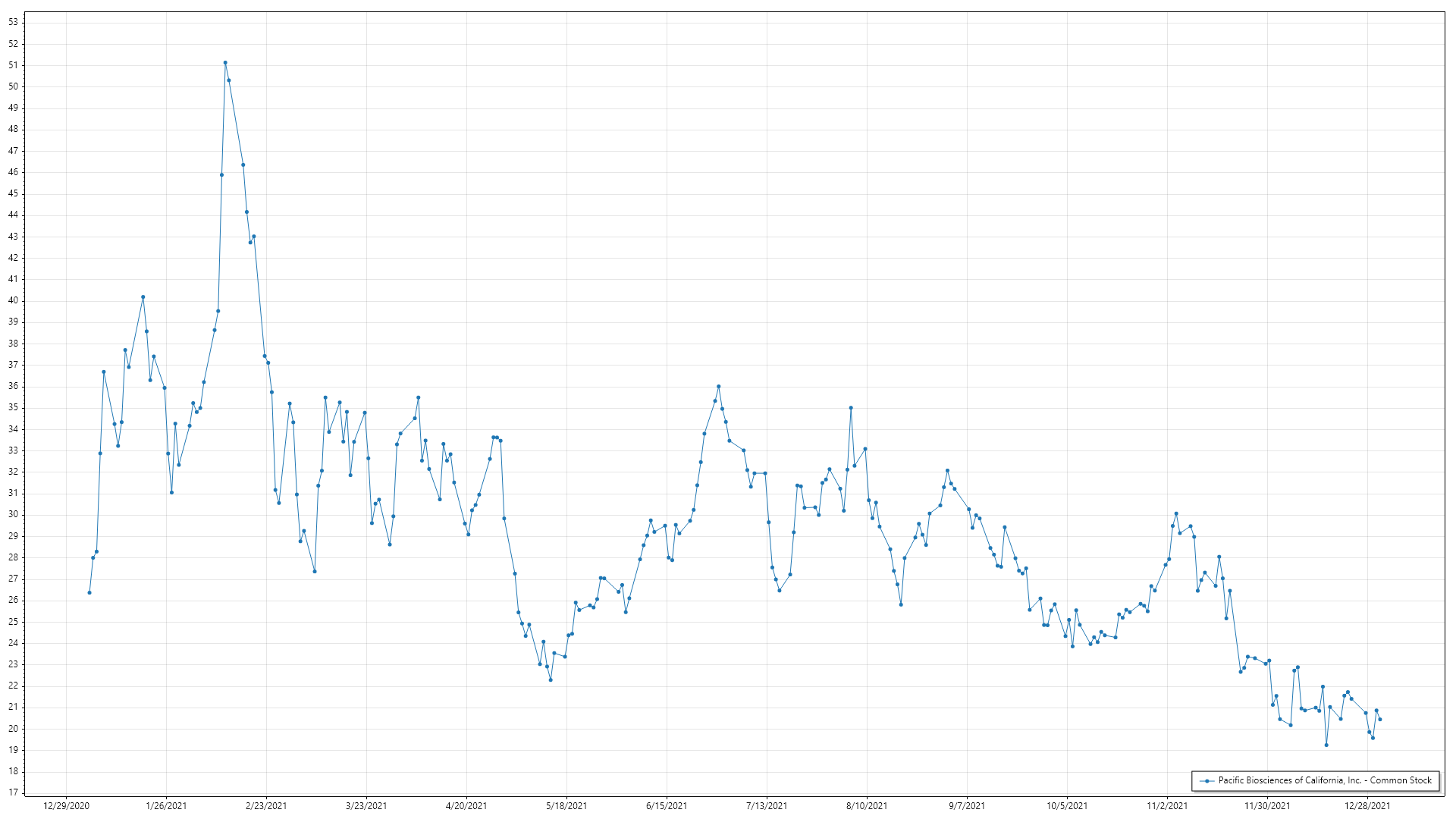Click the y-axis label 35

(x=13, y=407)
